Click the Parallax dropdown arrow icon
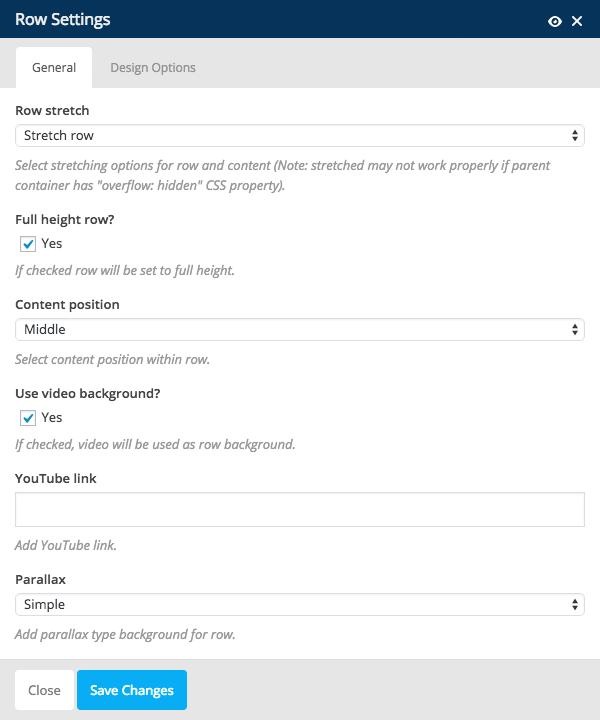The height and width of the screenshot is (720, 600). tap(575, 604)
